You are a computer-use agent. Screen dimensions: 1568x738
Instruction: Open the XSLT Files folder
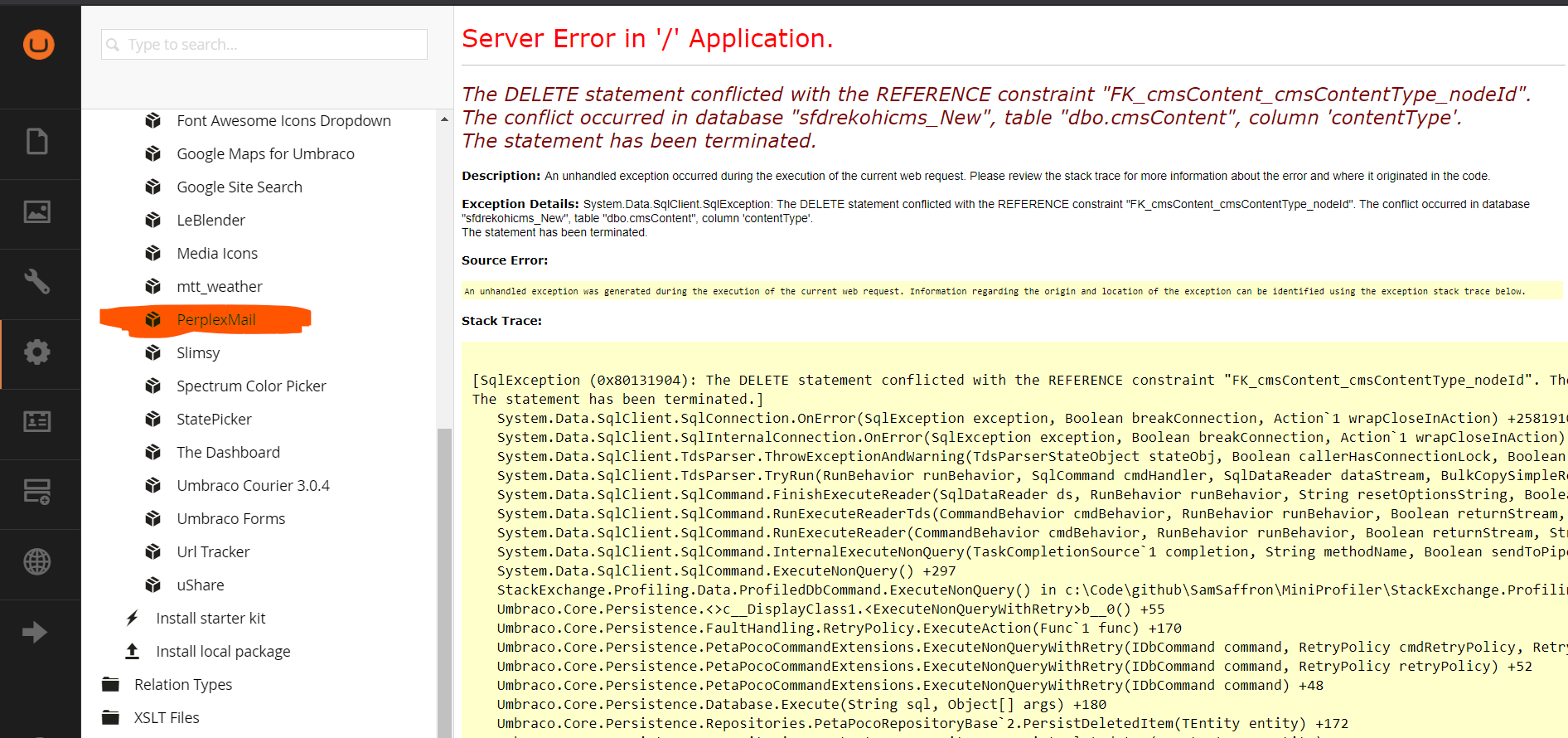point(167,718)
